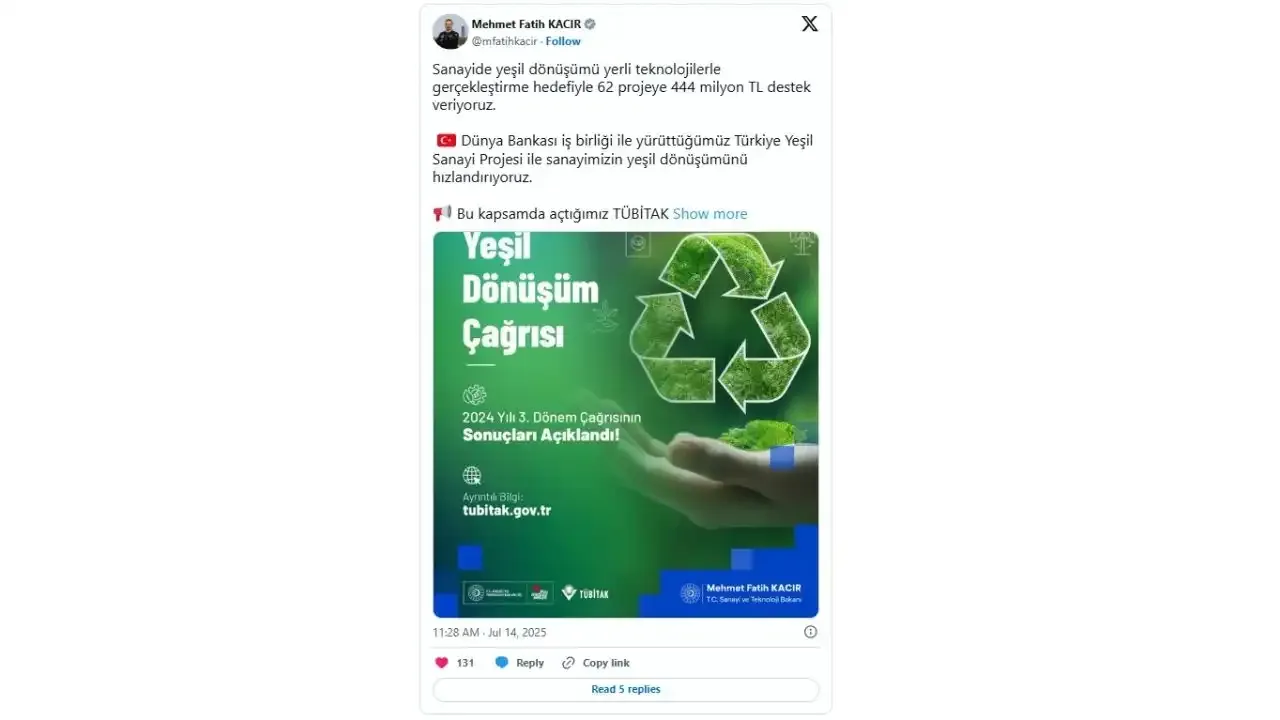
Task: Click the verified badge next to KACIR
Action: point(590,24)
